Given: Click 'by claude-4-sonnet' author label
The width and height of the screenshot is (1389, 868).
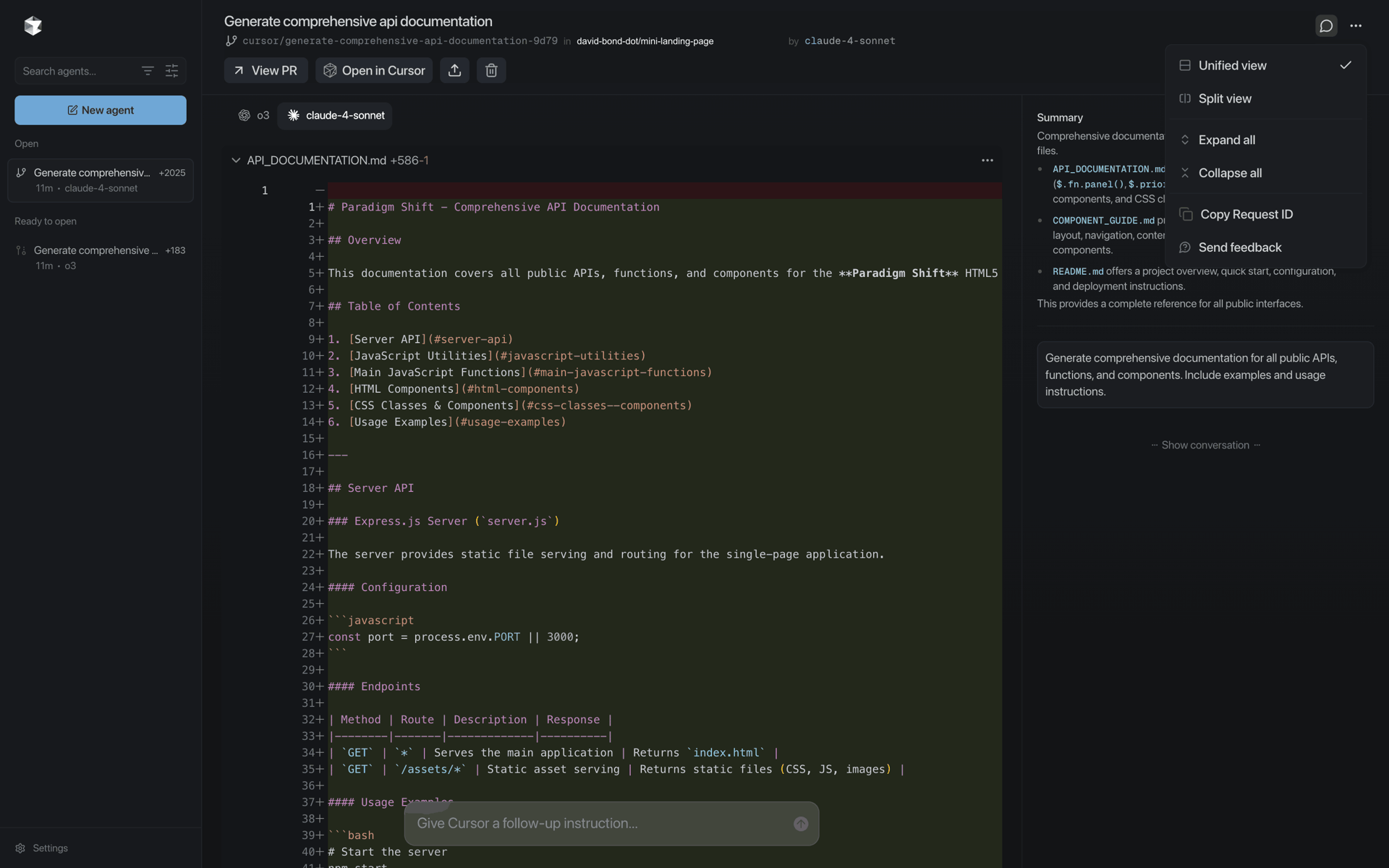Looking at the screenshot, I should pyautogui.click(x=842, y=41).
